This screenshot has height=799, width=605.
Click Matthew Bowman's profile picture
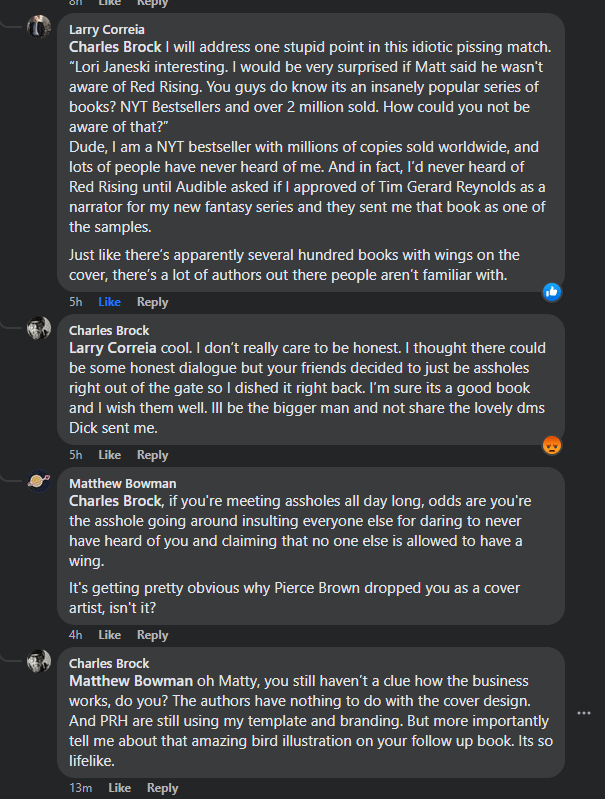[39, 481]
